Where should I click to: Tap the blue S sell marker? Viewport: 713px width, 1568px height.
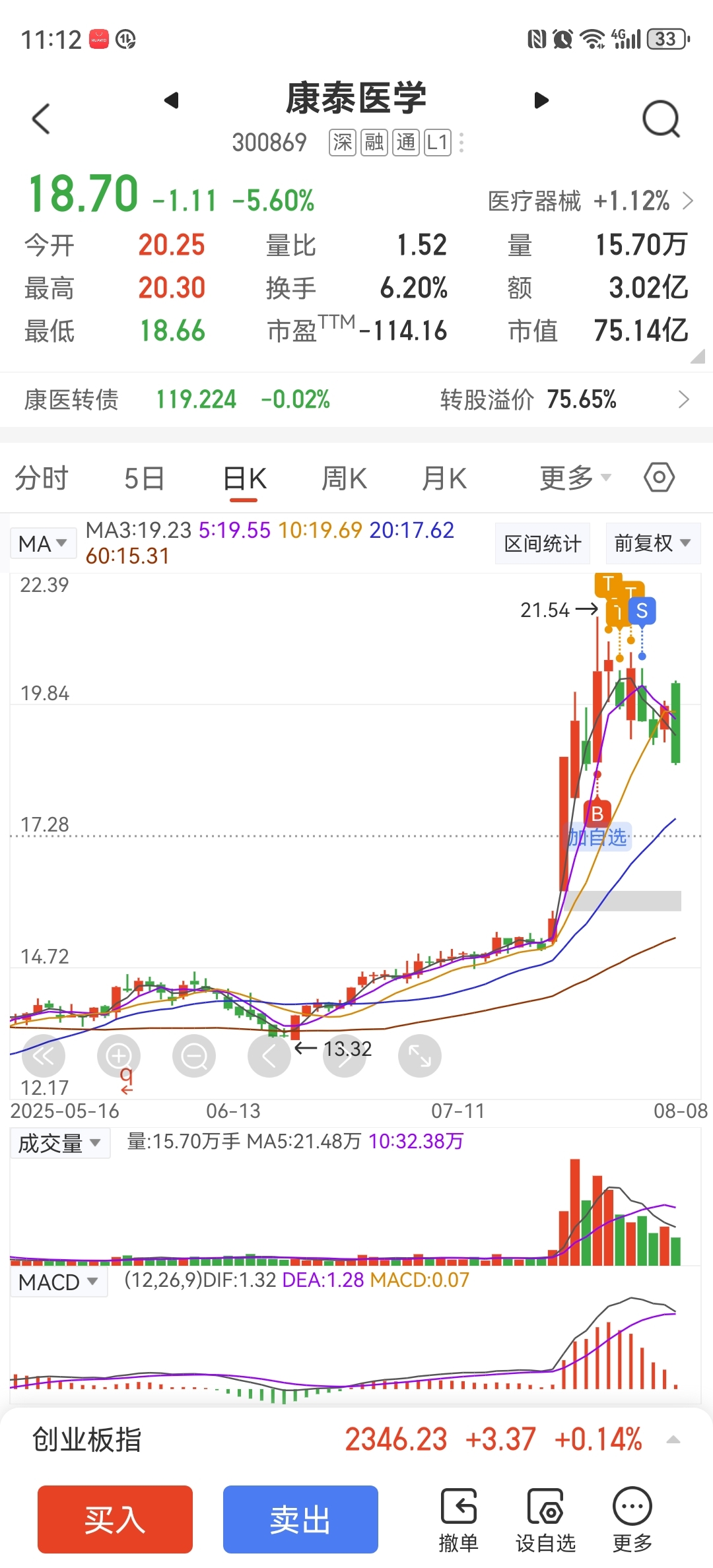[x=642, y=611]
